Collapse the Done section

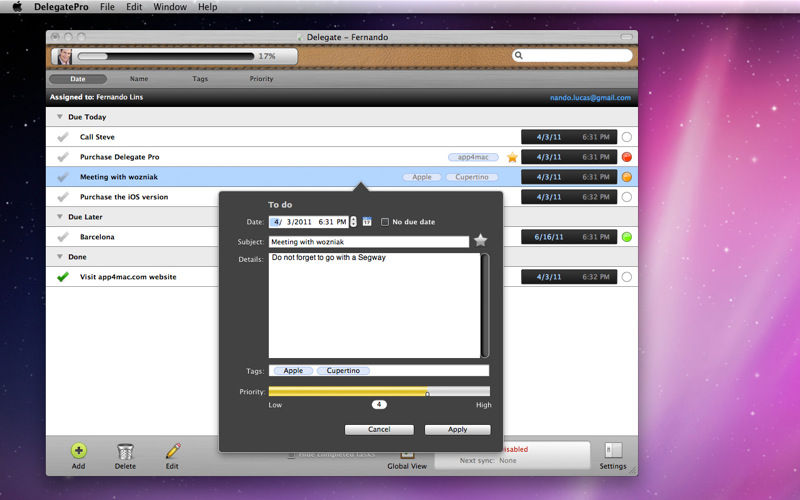[x=60, y=257]
